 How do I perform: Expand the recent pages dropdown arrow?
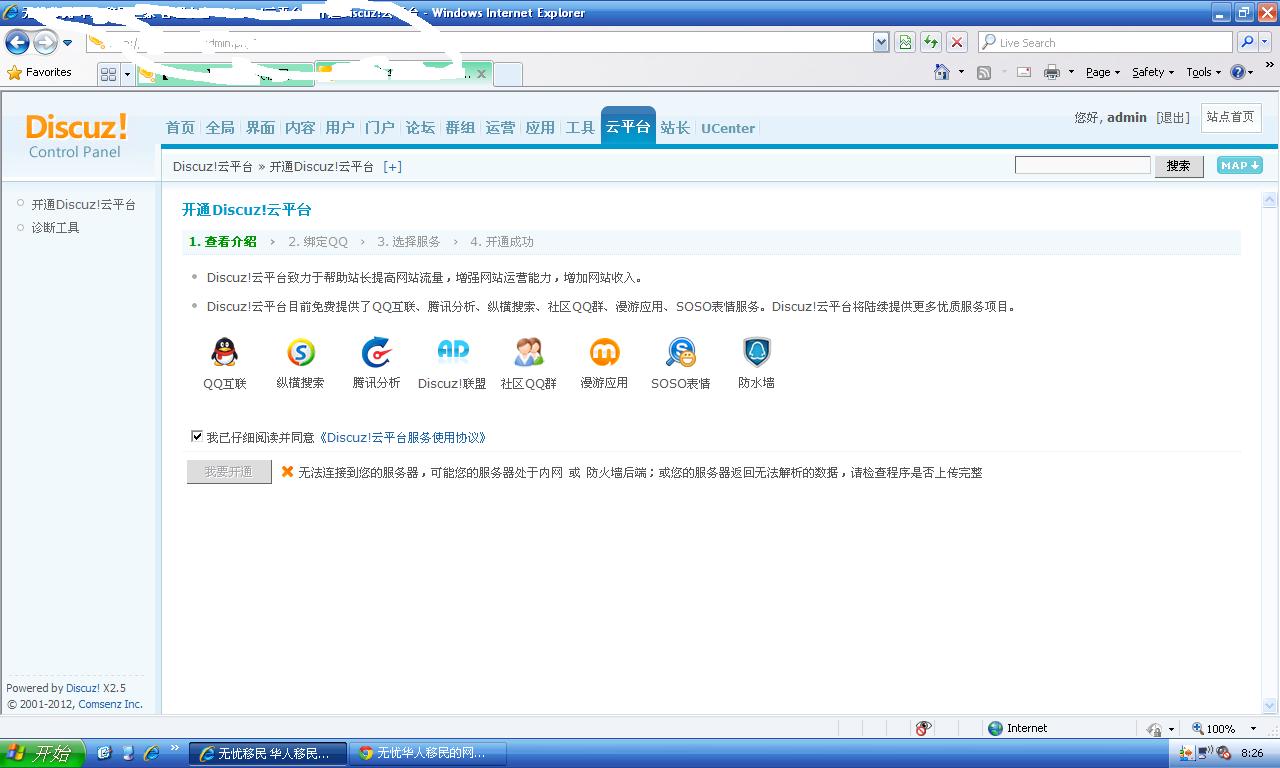(x=67, y=43)
